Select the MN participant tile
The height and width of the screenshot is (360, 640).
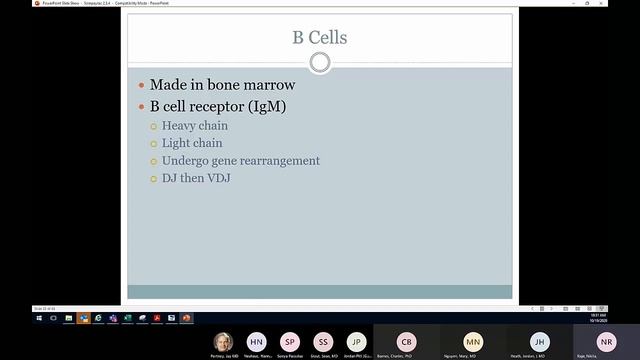point(473,342)
